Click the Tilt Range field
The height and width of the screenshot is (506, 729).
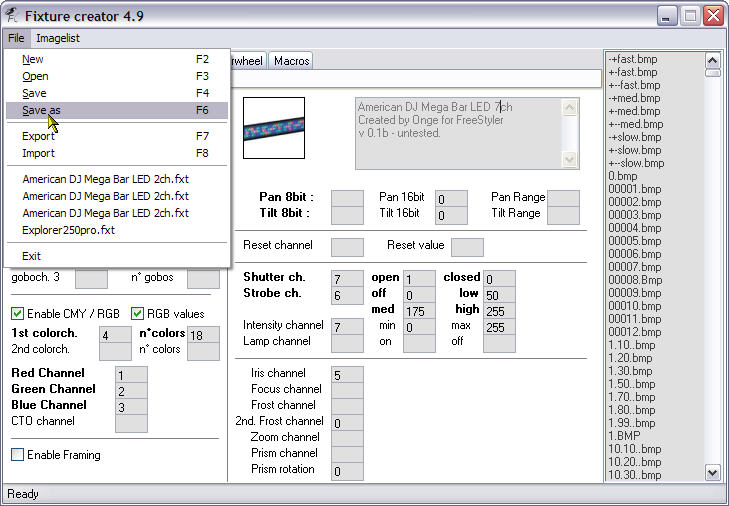[x=563, y=215]
